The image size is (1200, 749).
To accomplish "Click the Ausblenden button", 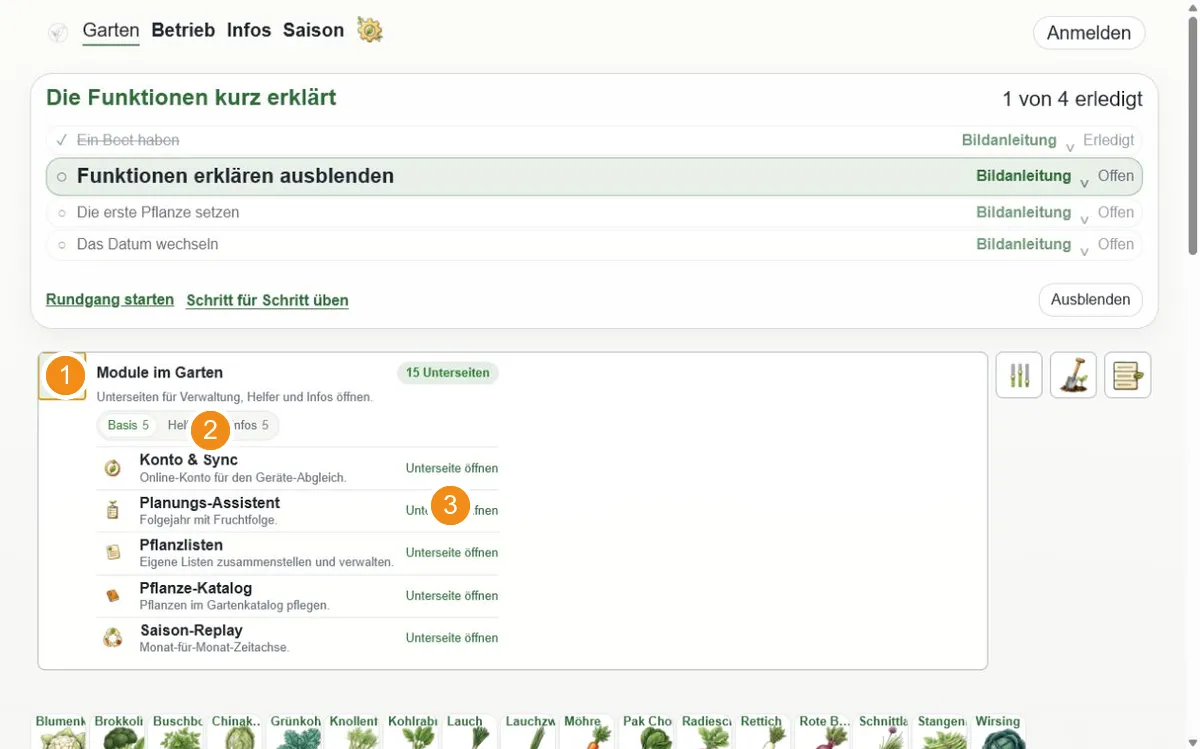I will (x=1090, y=299).
